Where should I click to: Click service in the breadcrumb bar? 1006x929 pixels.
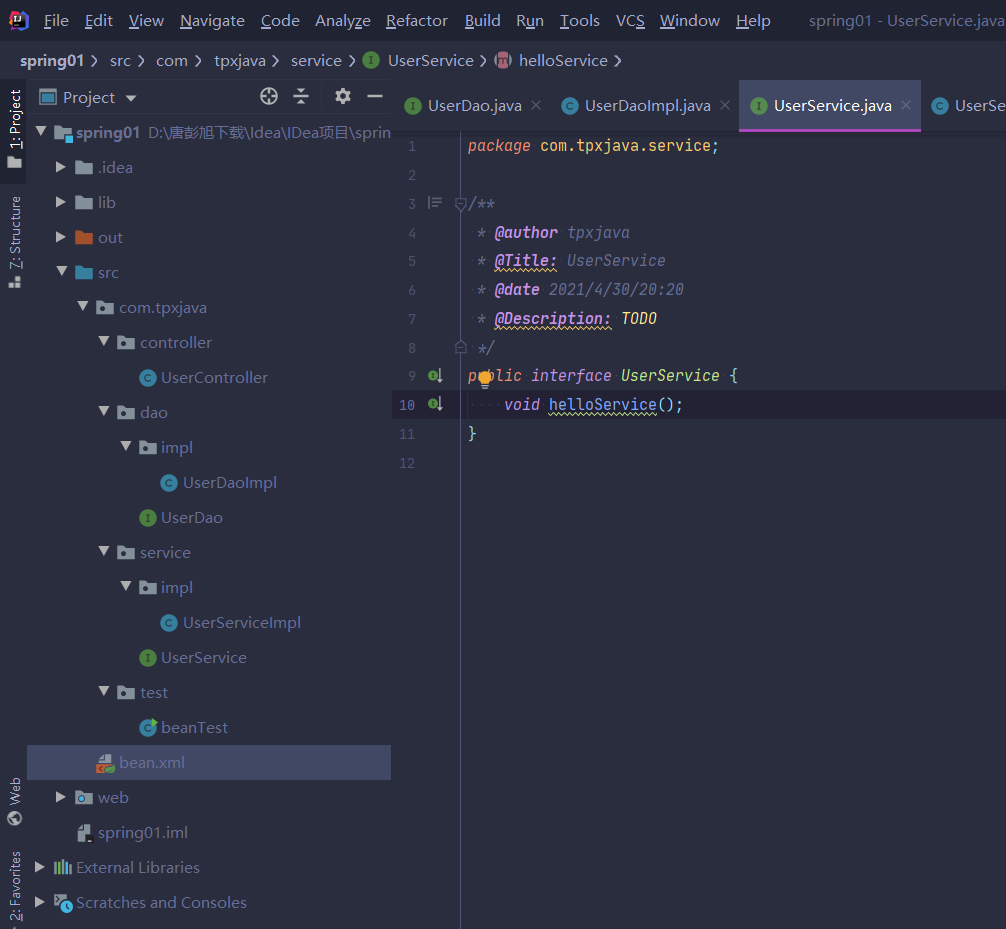click(x=316, y=60)
